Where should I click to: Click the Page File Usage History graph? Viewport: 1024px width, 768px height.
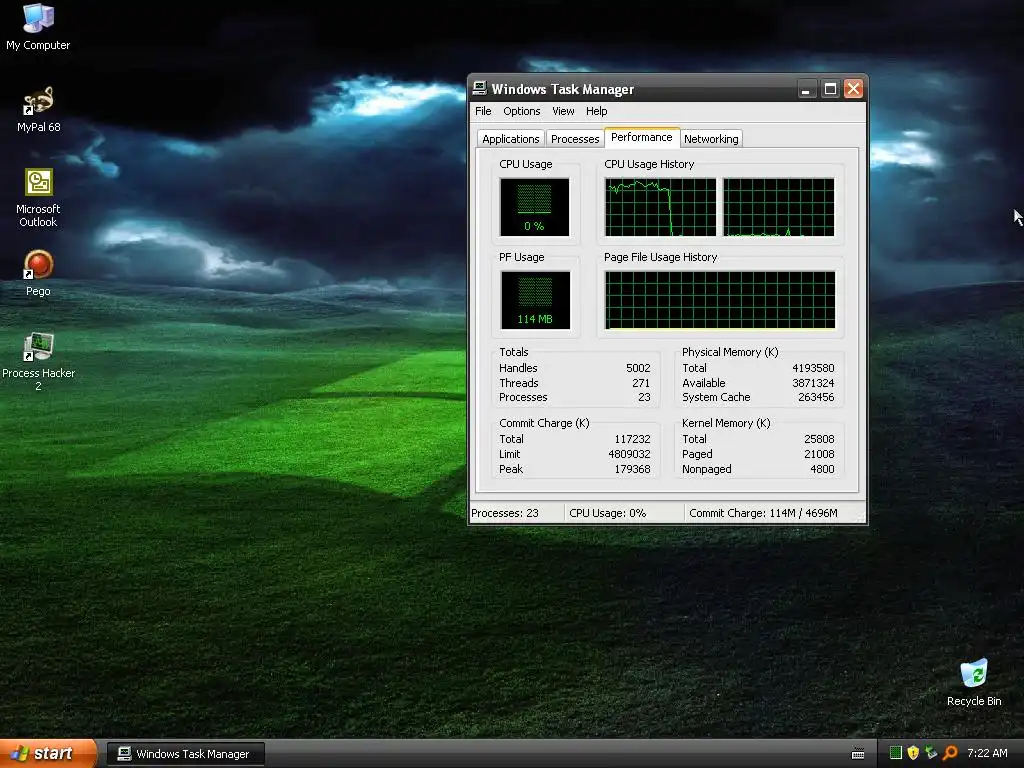(x=720, y=300)
